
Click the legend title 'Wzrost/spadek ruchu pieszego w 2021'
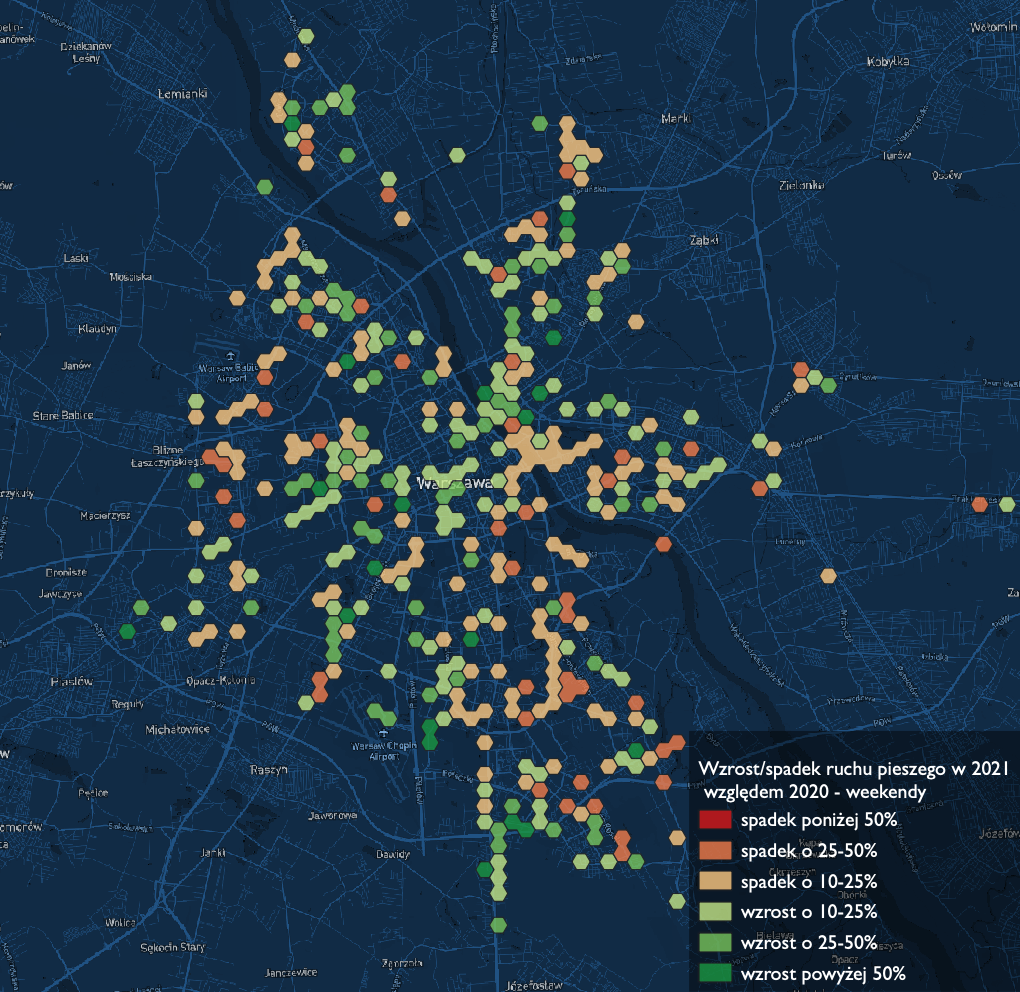point(852,768)
